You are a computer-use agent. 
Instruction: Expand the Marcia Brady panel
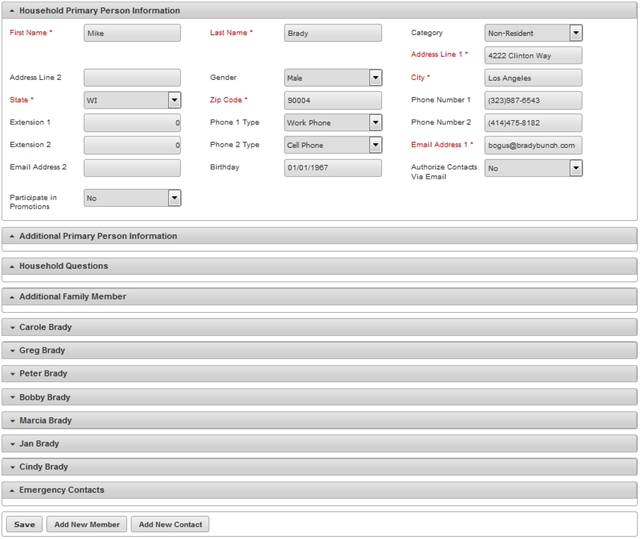click(x=319, y=420)
